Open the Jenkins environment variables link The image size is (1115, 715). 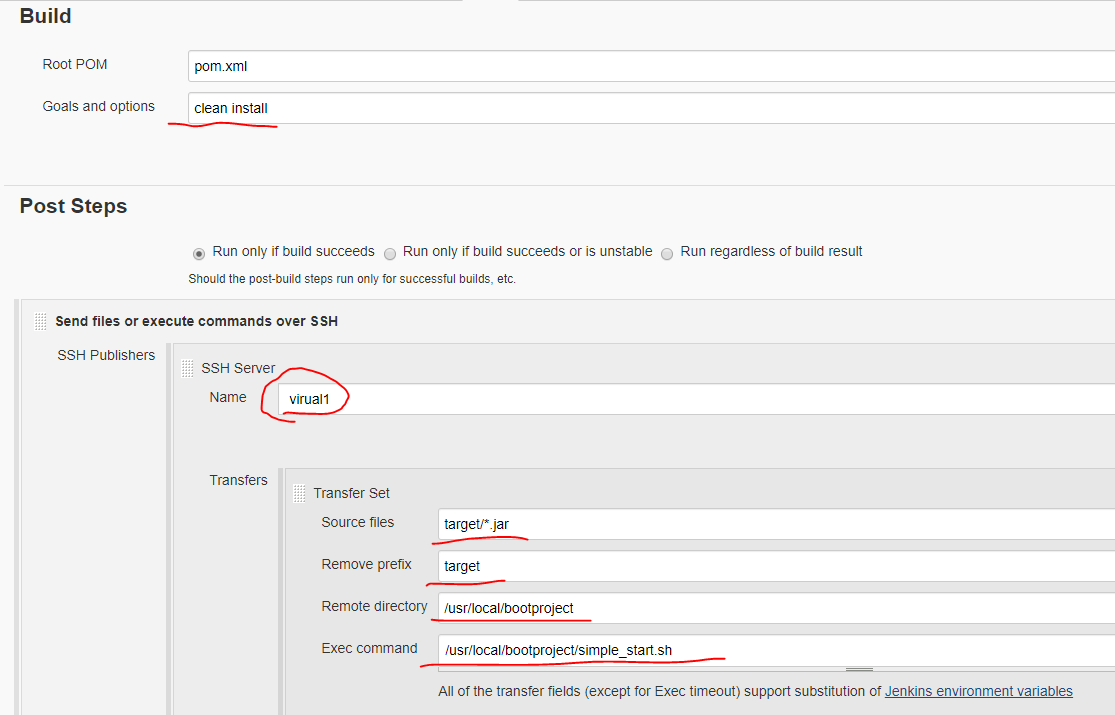[978, 691]
